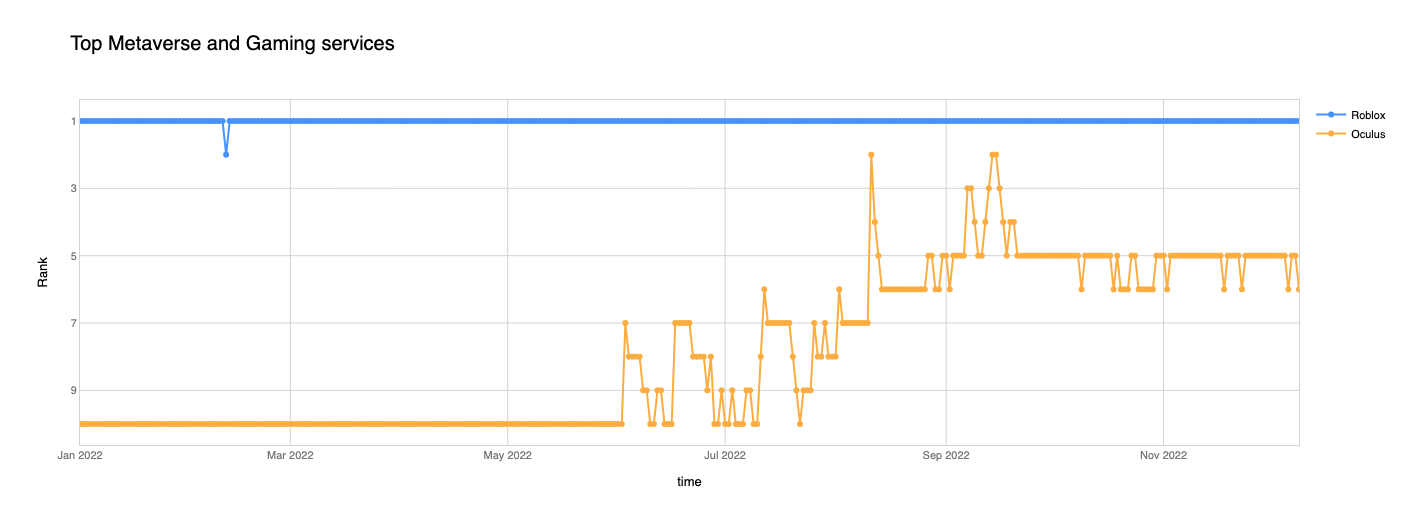Click the Jul 2022 axis label

tap(726, 456)
